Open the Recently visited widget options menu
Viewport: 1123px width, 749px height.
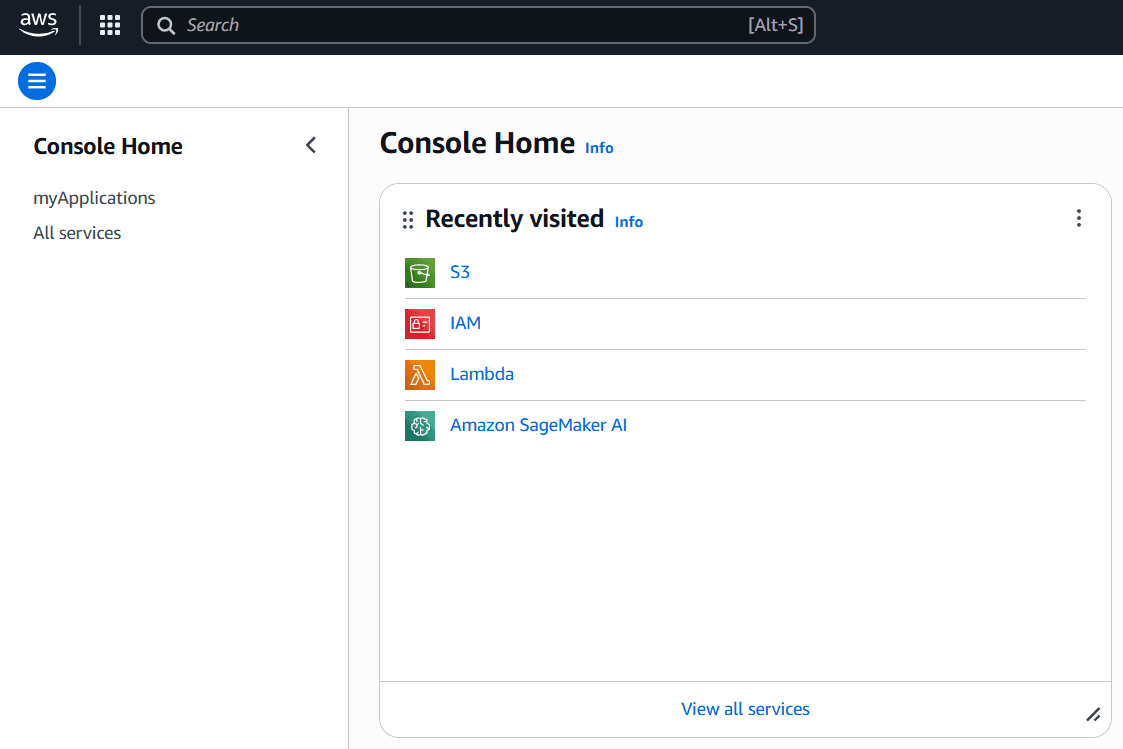[1078, 218]
